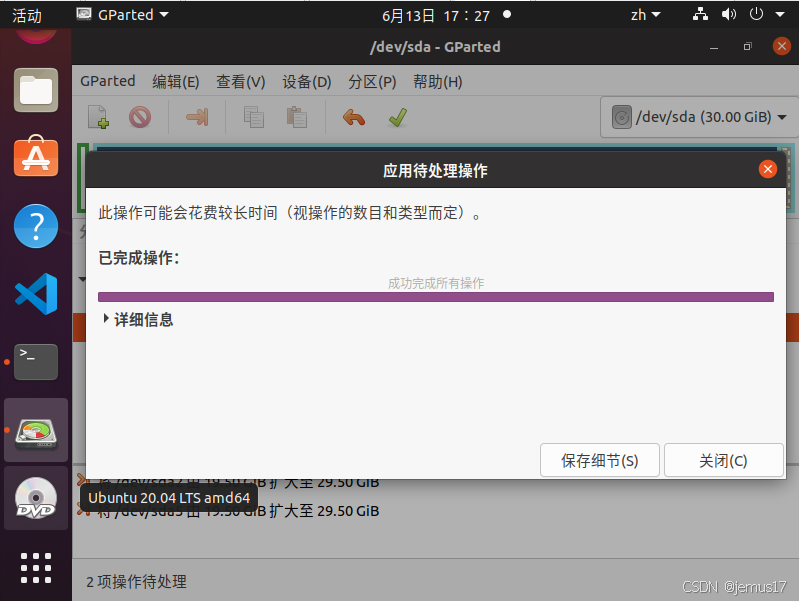Click the network icon in top bar
Viewport: 799px width, 601px height.
click(700, 14)
